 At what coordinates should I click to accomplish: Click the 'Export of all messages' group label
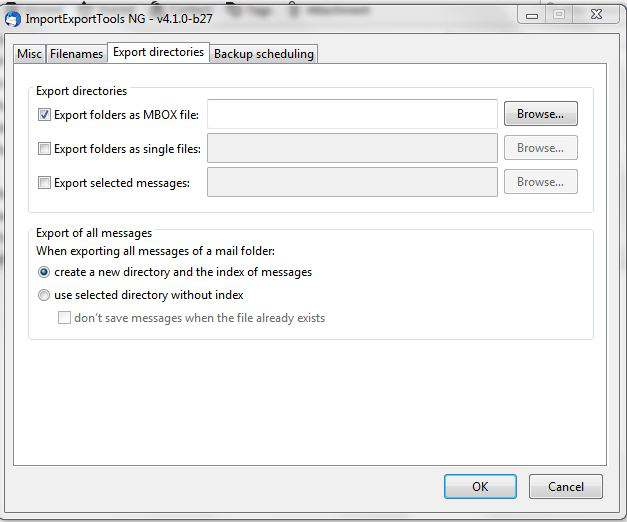(94, 233)
